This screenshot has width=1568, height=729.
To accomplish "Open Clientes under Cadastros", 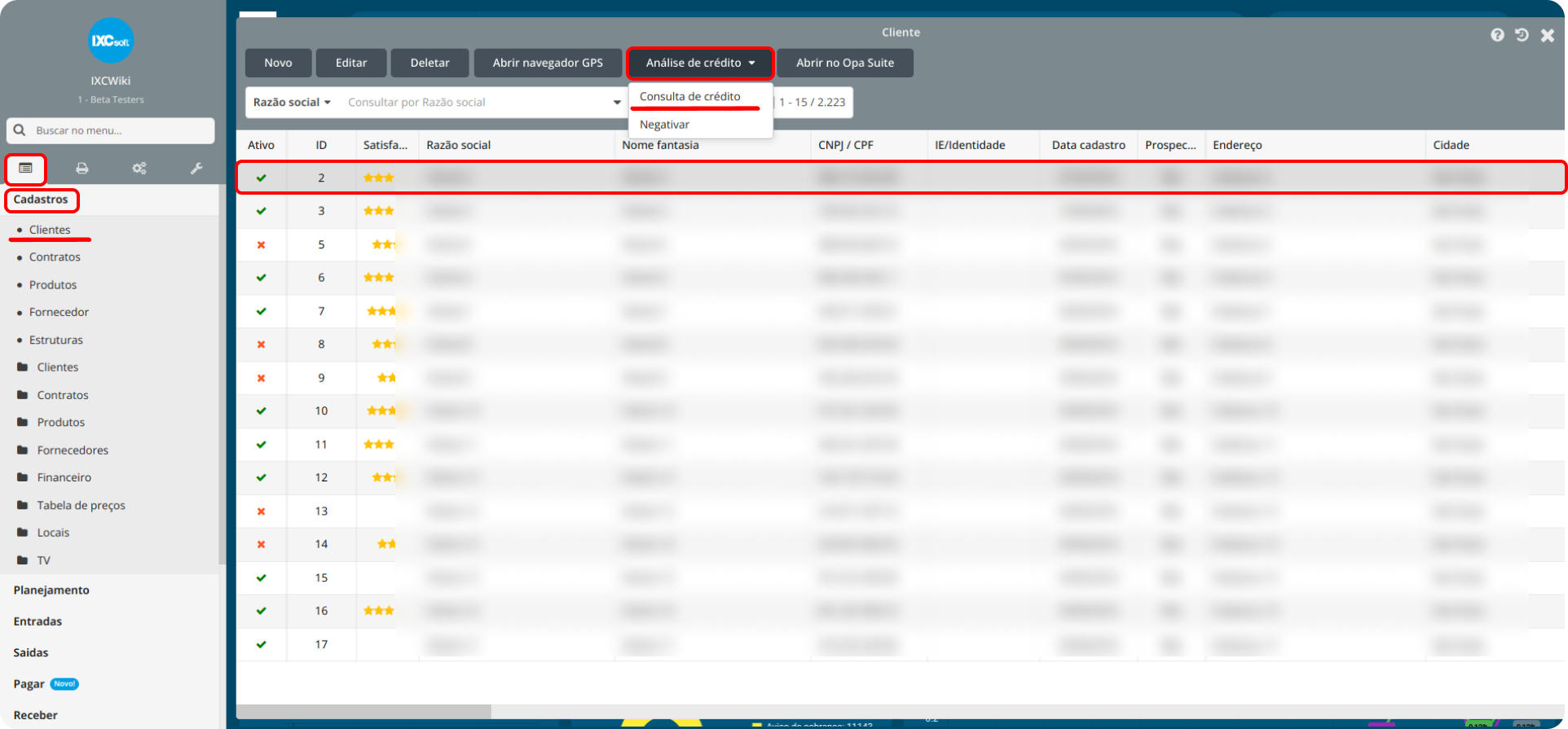I will pos(50,230).
